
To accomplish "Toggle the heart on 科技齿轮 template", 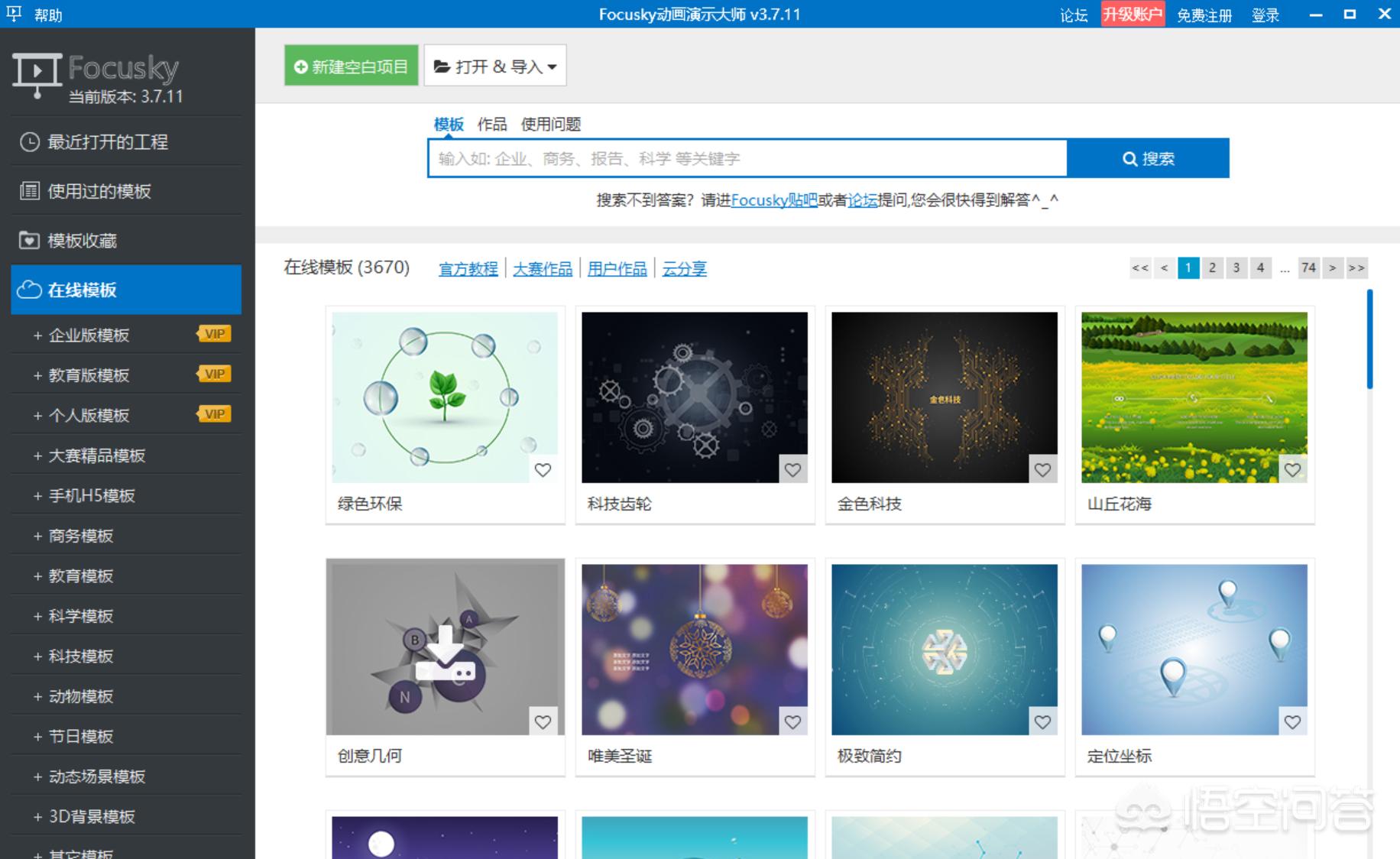I will coord(792,471).
